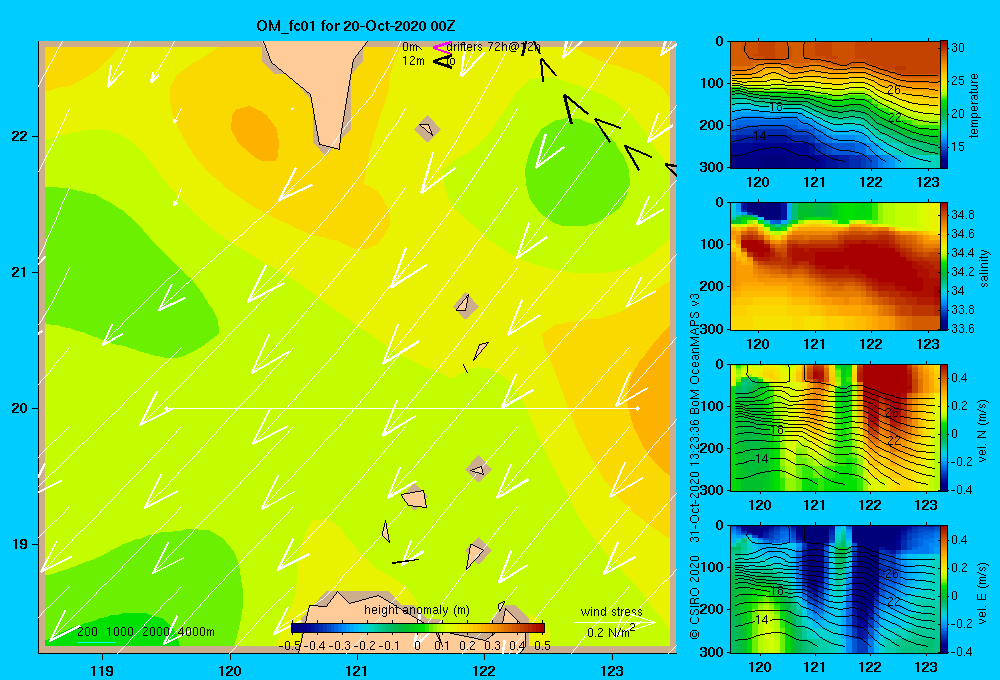Click the '123' longitude label under salinity panel
The width and height of the screenshot is (1000, 680).
927,344
